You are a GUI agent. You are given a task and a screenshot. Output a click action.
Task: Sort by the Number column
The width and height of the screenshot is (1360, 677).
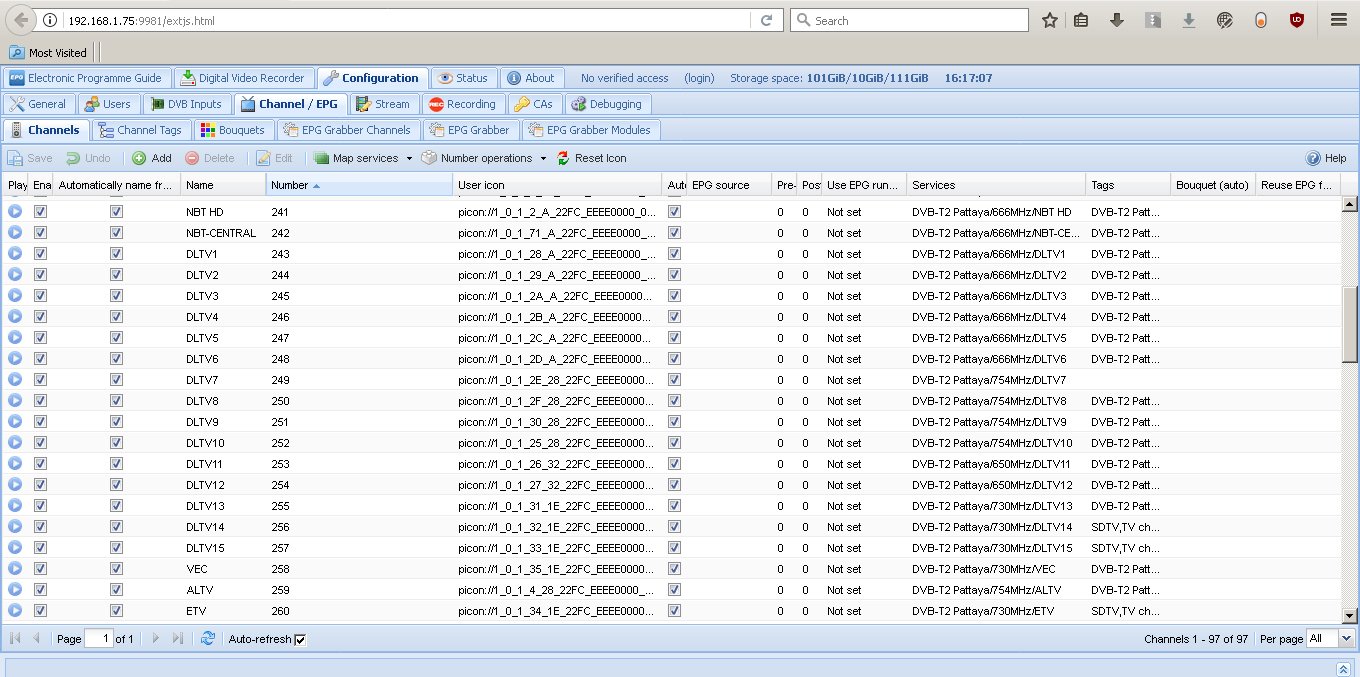[359, 185]
